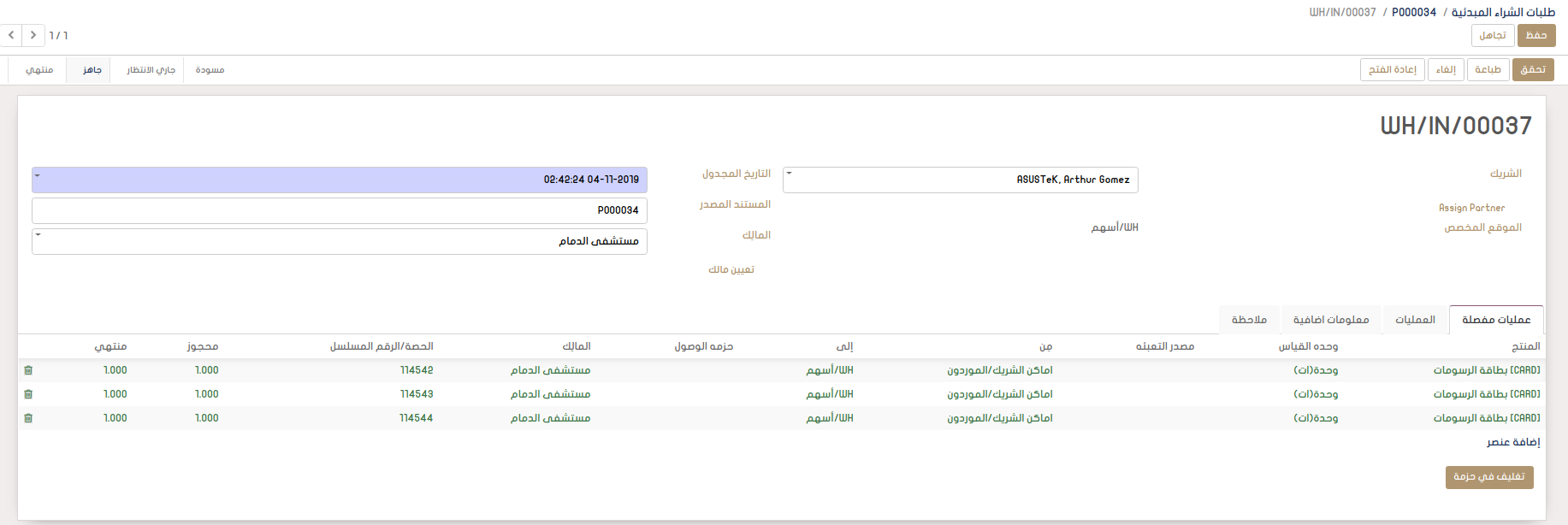The height and width of the screenshot is (525, 1568).
Task: Click the source document P000034 field
Action: [x=340, y=210]
